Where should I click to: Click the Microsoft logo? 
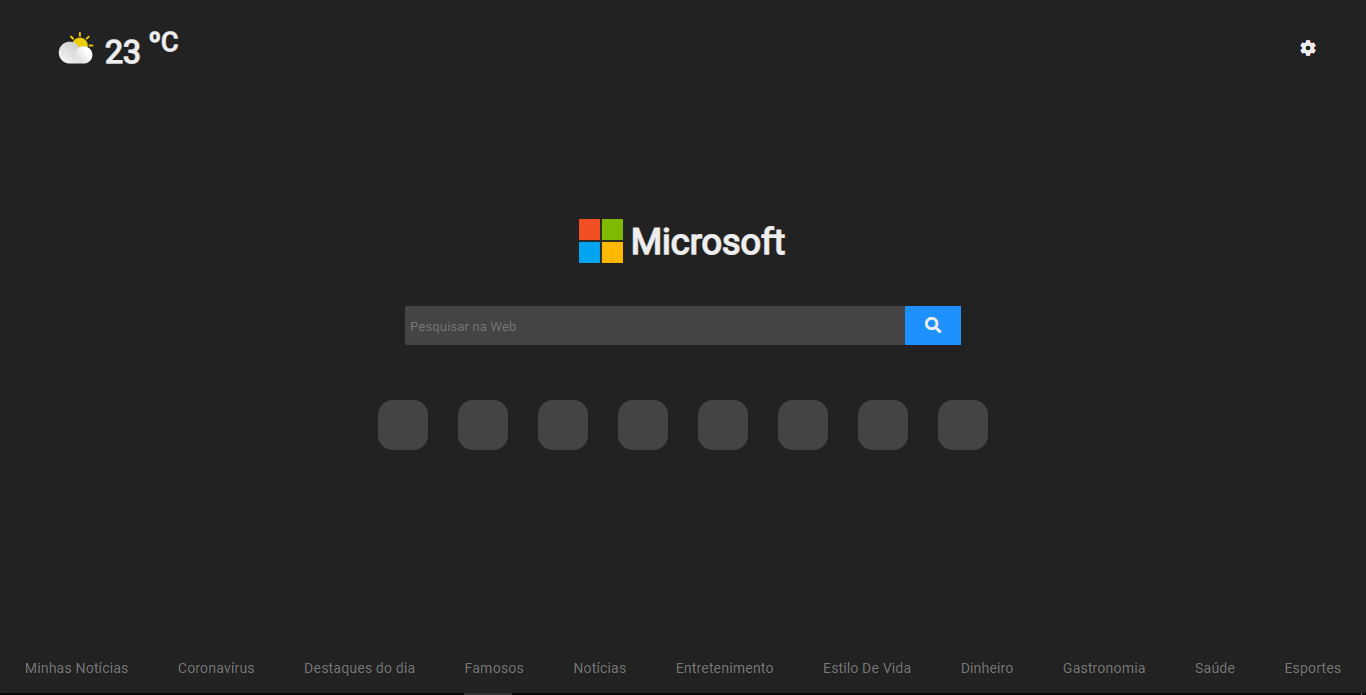click(x=682, y=241)
